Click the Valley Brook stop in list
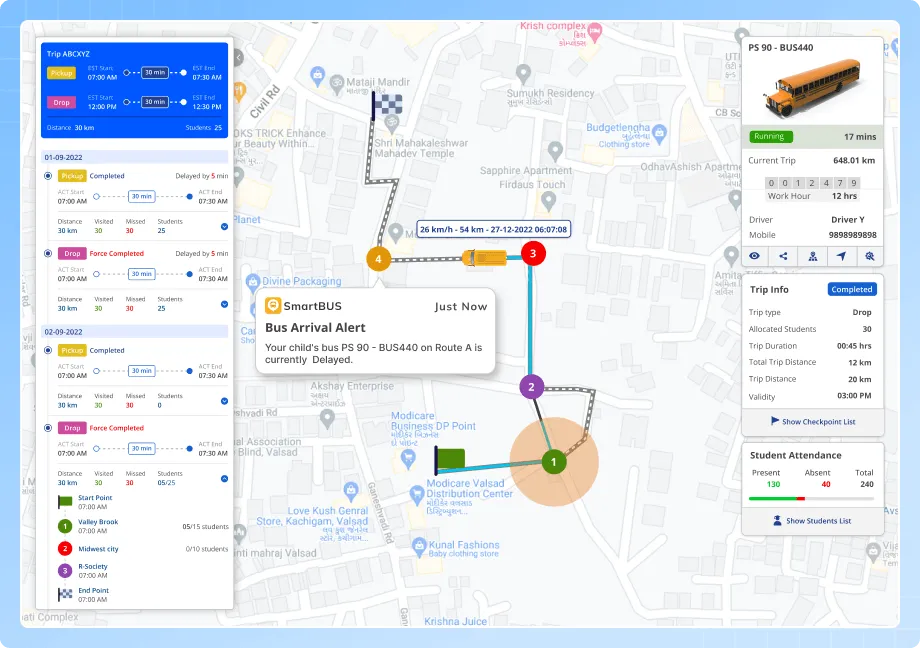The image size is (920, 648). [97, 522]
